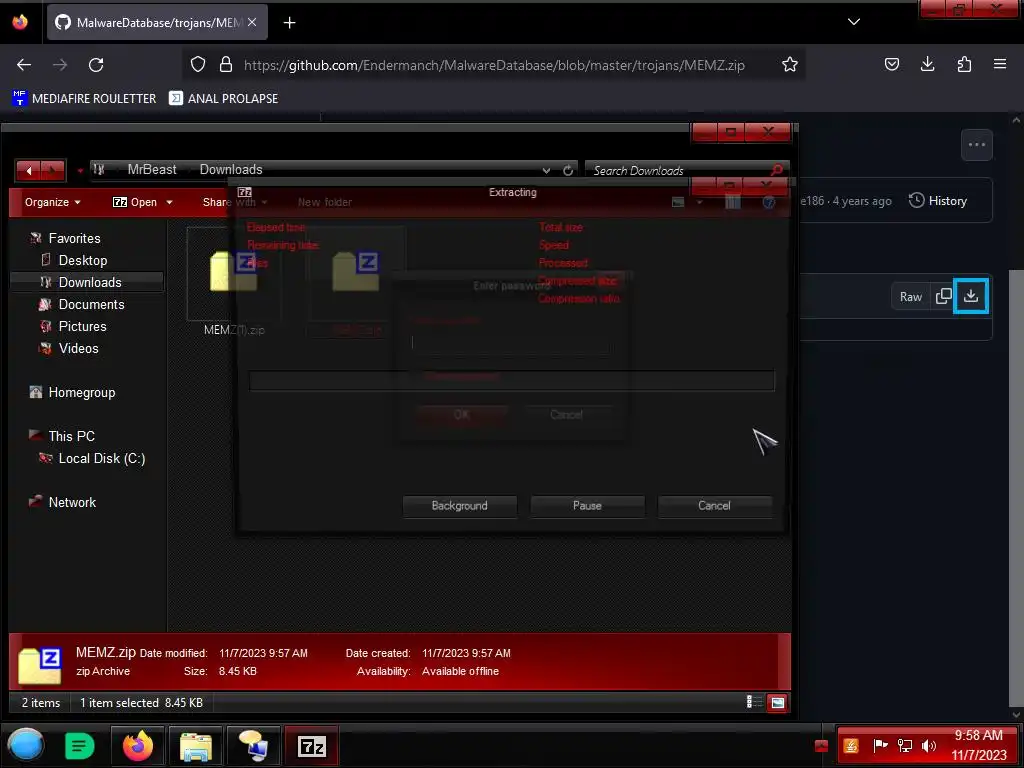
Task: Open network status in tray
Action: 904,746
